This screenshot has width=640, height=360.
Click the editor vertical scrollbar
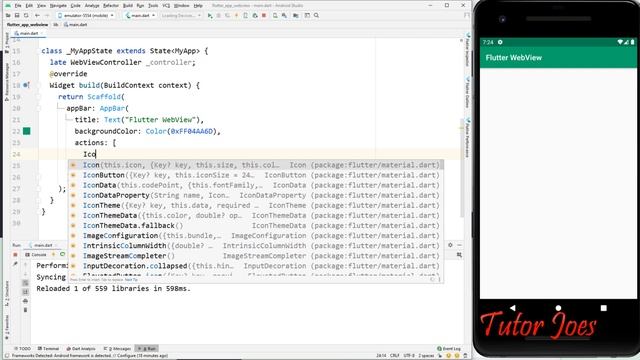point(462,167)
